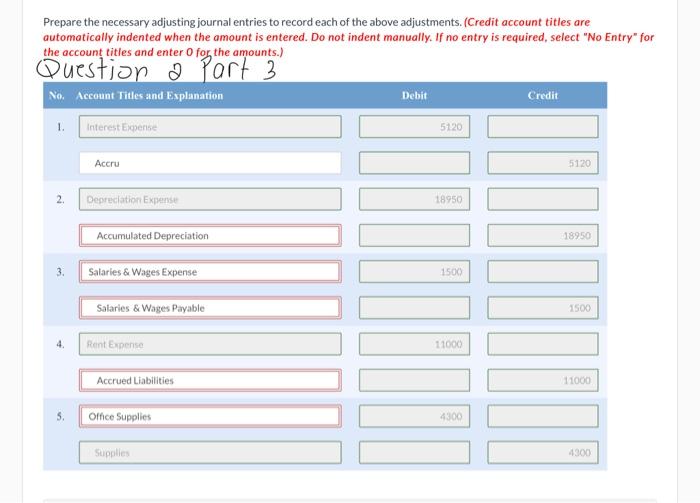Select the Depreciation Expense account field
Viewport: 700px width, 503px height.
point(210,199)
